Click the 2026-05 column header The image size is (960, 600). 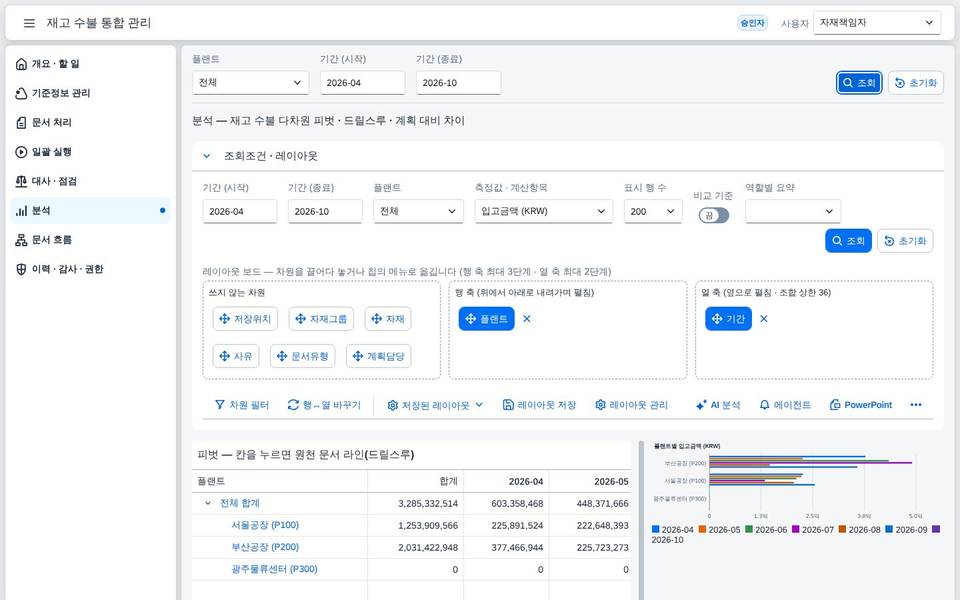coord(590,481)
